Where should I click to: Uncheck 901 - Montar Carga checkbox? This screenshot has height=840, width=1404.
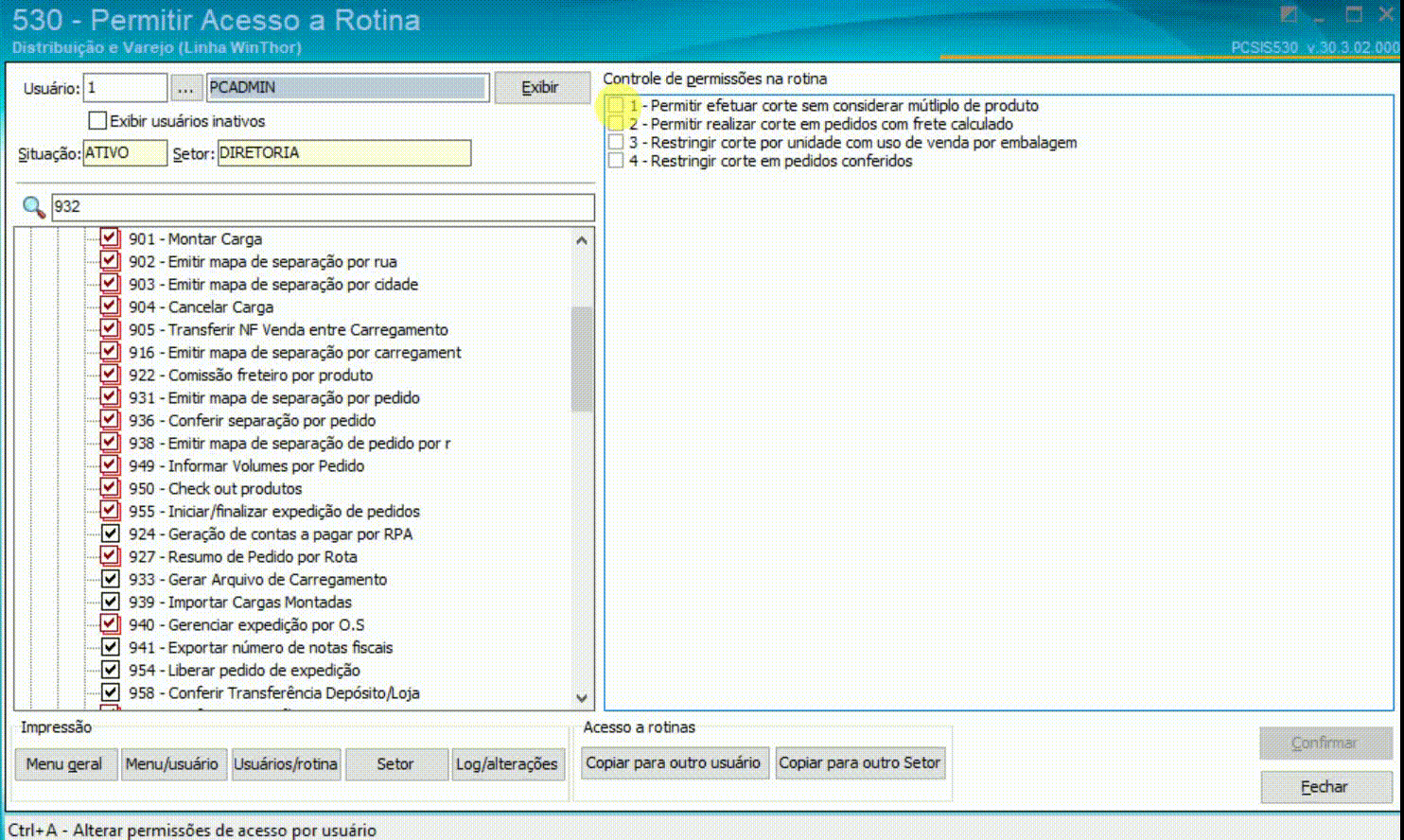[111, 238]
